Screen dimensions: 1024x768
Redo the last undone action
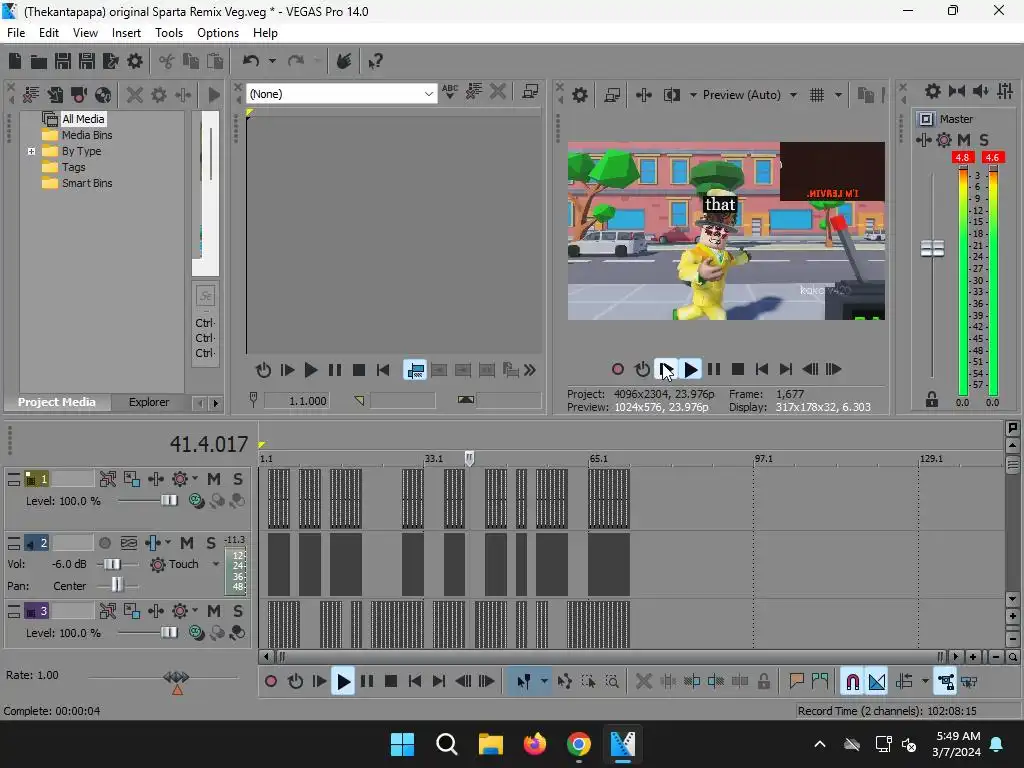click(x=296, y=61)
